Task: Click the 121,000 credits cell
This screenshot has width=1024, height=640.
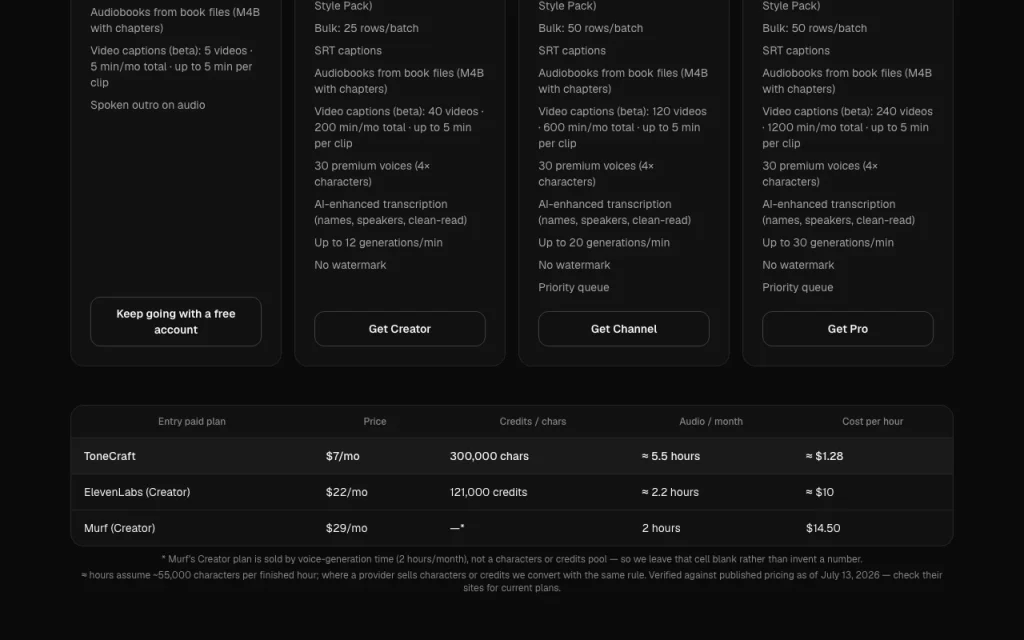Action: click(x=488, y=492)
